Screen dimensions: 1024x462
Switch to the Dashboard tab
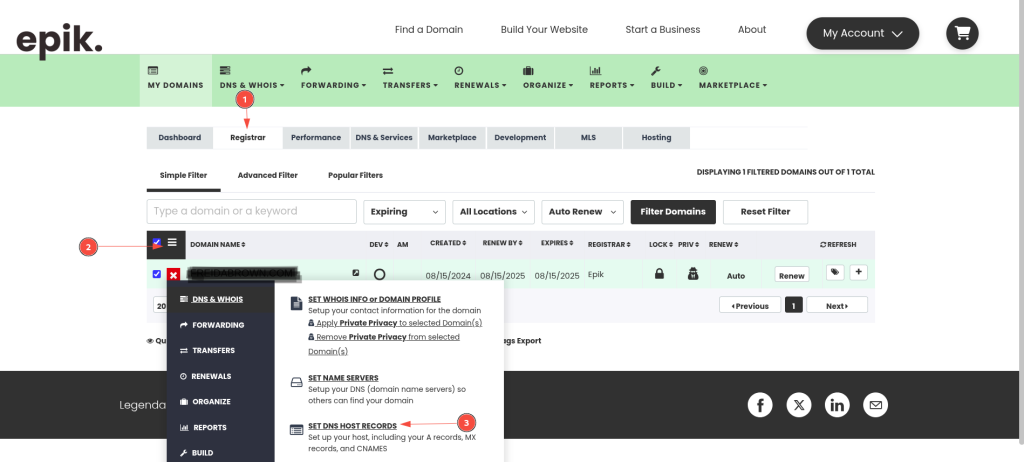[180, 138]
